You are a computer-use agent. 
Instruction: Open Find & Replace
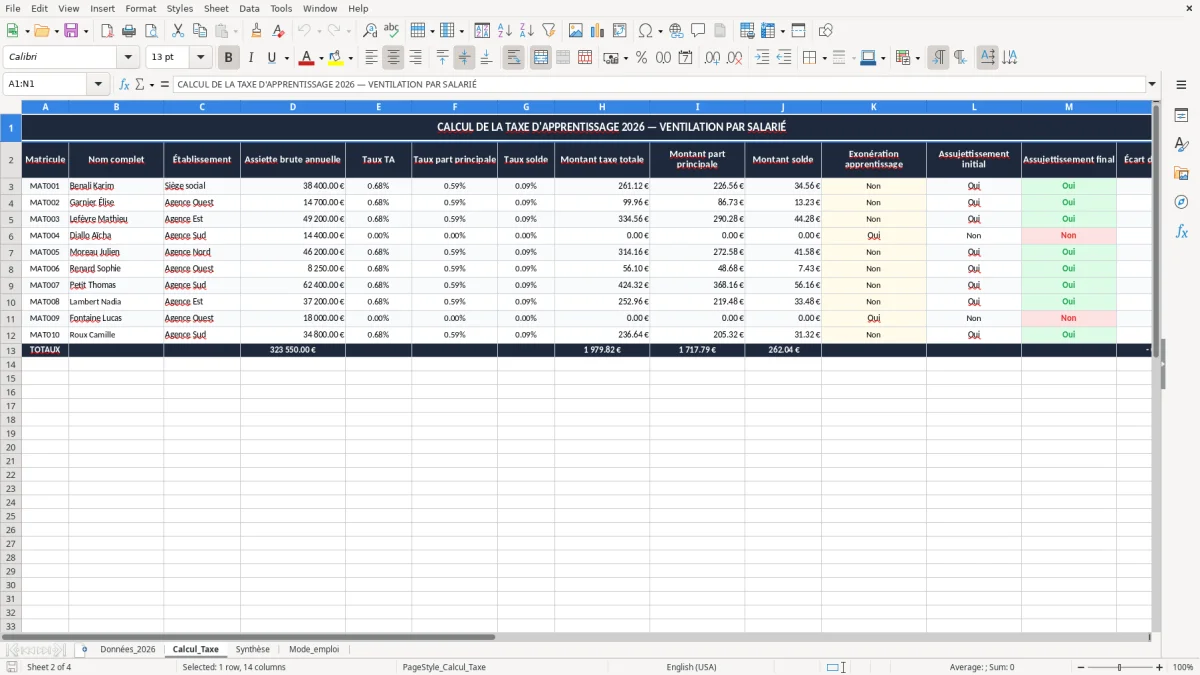(x=370, y=31)
